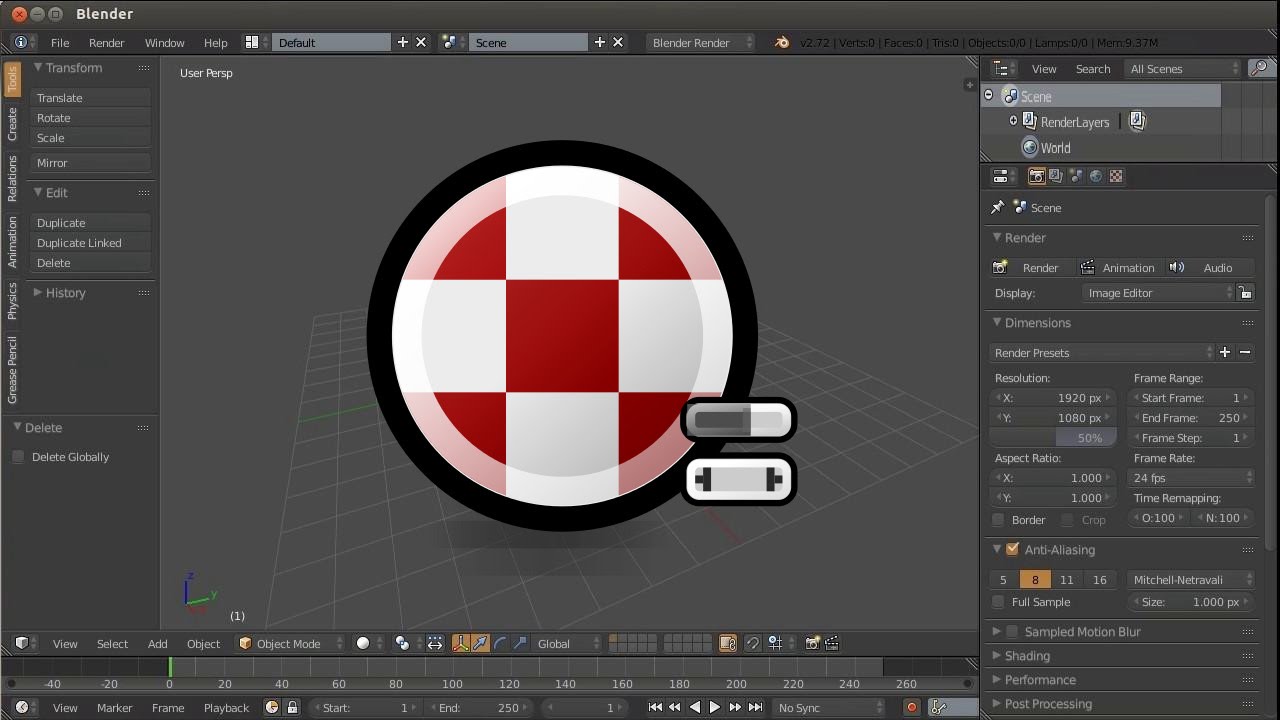Open the World properties tab icon
Viewport: 1280px width, 720px height.
coord(1096,176)
